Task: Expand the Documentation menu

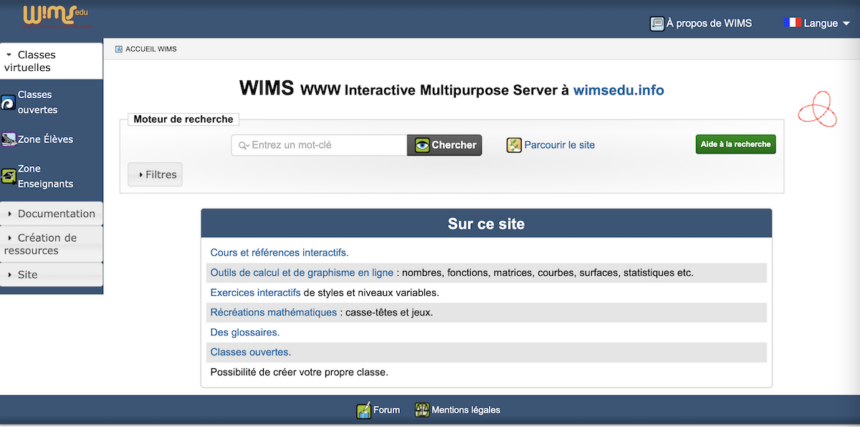Action: (51, 214)
